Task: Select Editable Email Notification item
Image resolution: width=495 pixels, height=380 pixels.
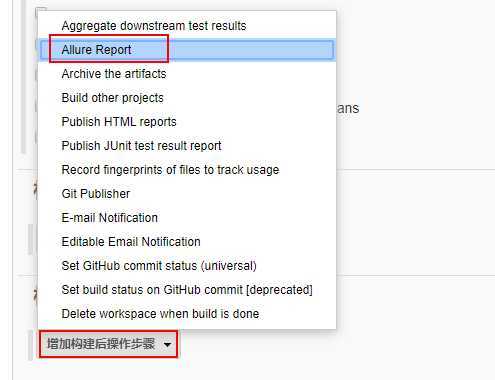Action: pyautogui.click(x=187, y=242)
